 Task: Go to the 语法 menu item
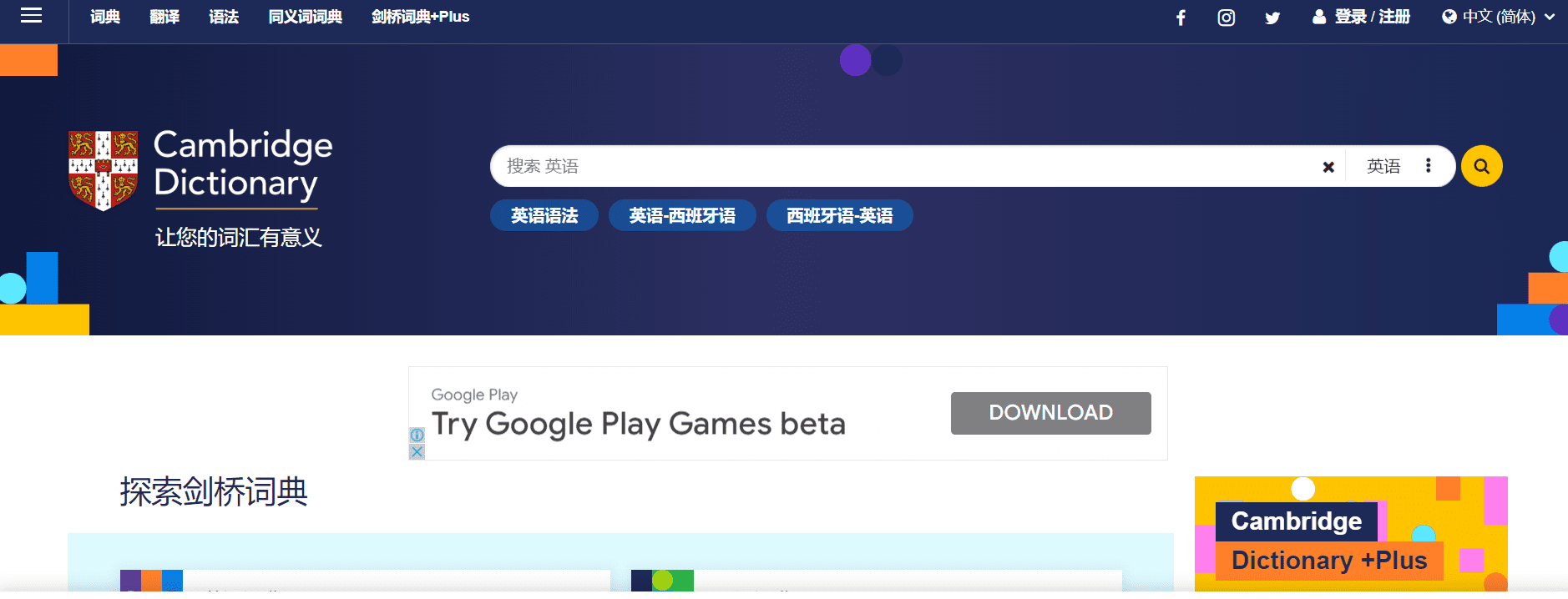coord(224,17)
